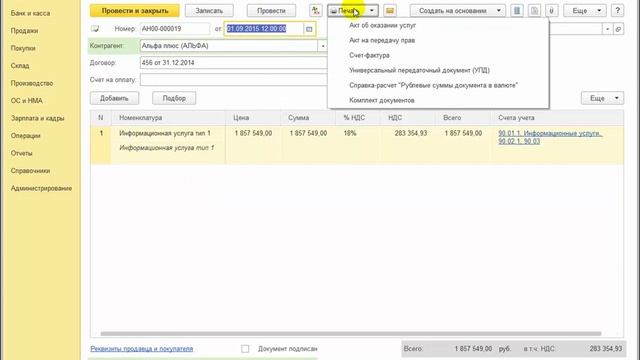Click the Записать button
This screenshot has width=640, height=360.
pyautogui.click(x=209, y=11)
